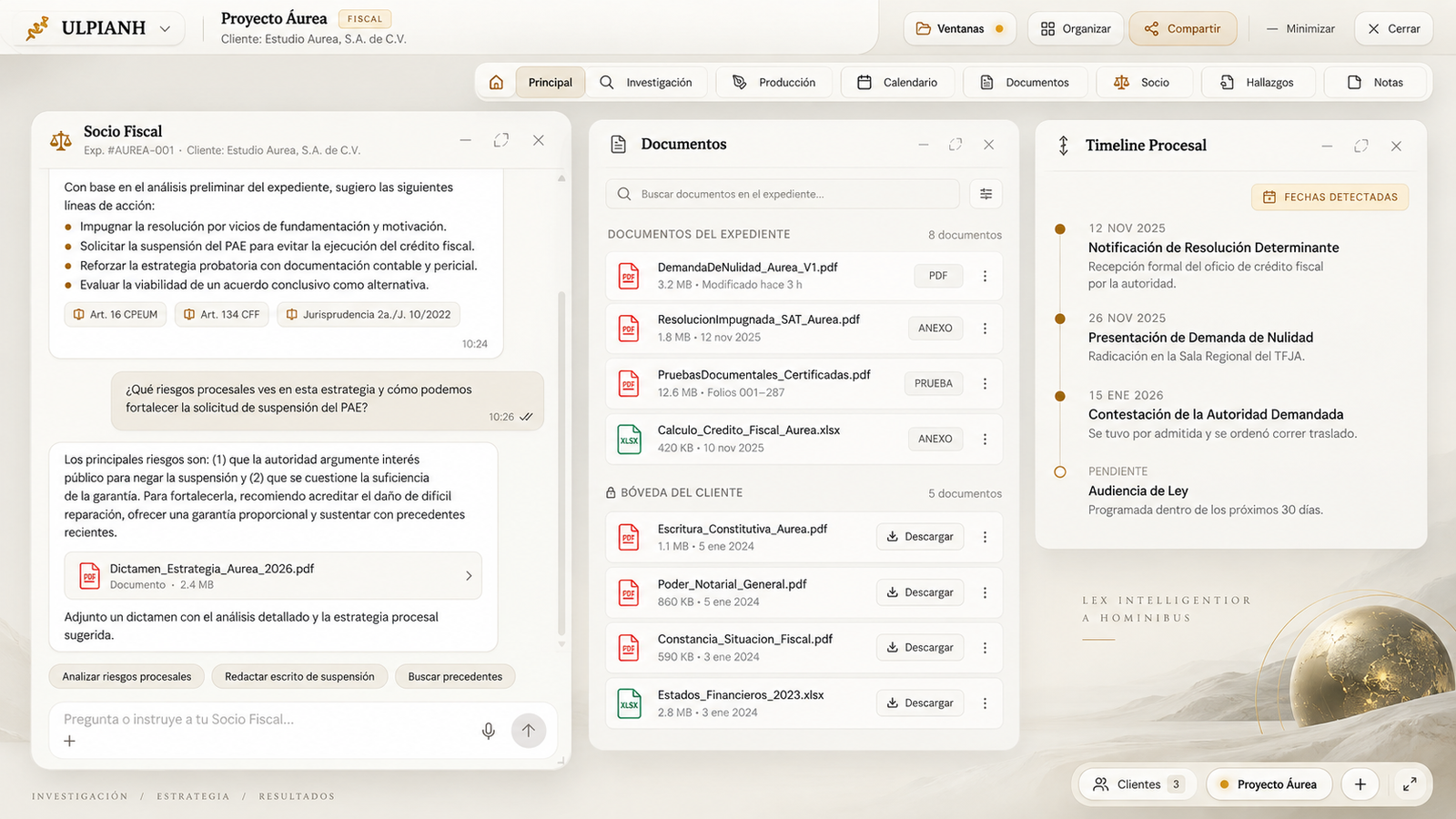Click the Timeline Procesal vertical arrows icon

click(x=1063, y=146)
